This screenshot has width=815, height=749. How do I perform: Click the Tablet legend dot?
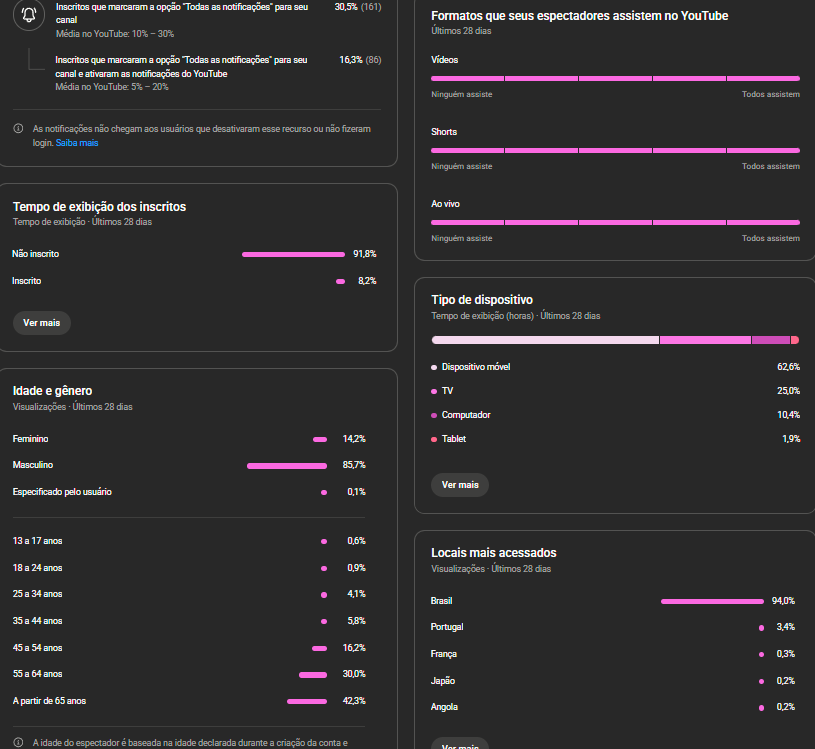(434, 439)
